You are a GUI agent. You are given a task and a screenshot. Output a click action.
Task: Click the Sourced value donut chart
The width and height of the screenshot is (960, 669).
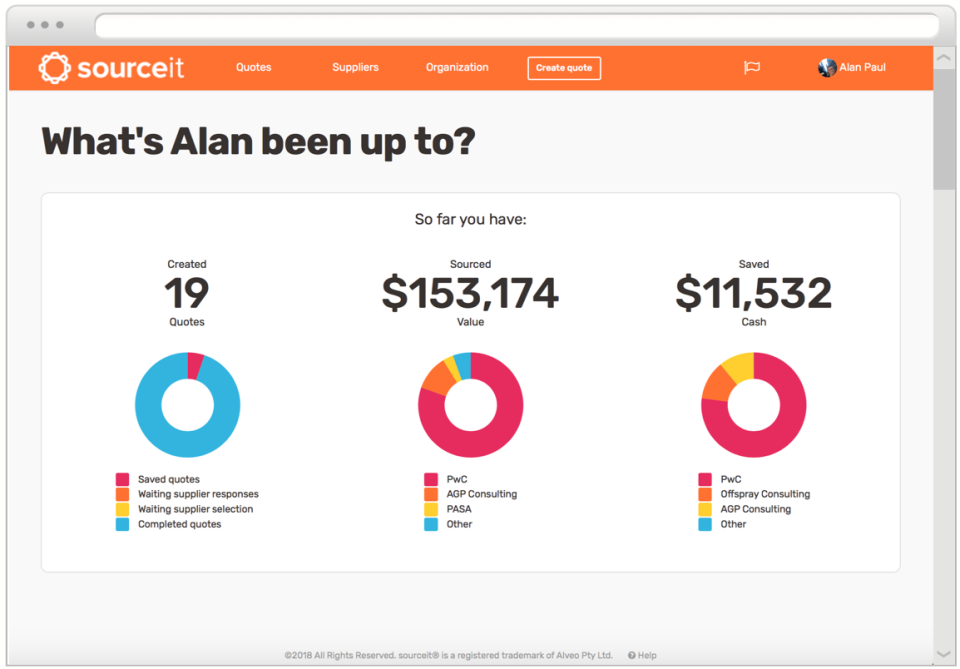pyautogui.click(x=471, y=405)
